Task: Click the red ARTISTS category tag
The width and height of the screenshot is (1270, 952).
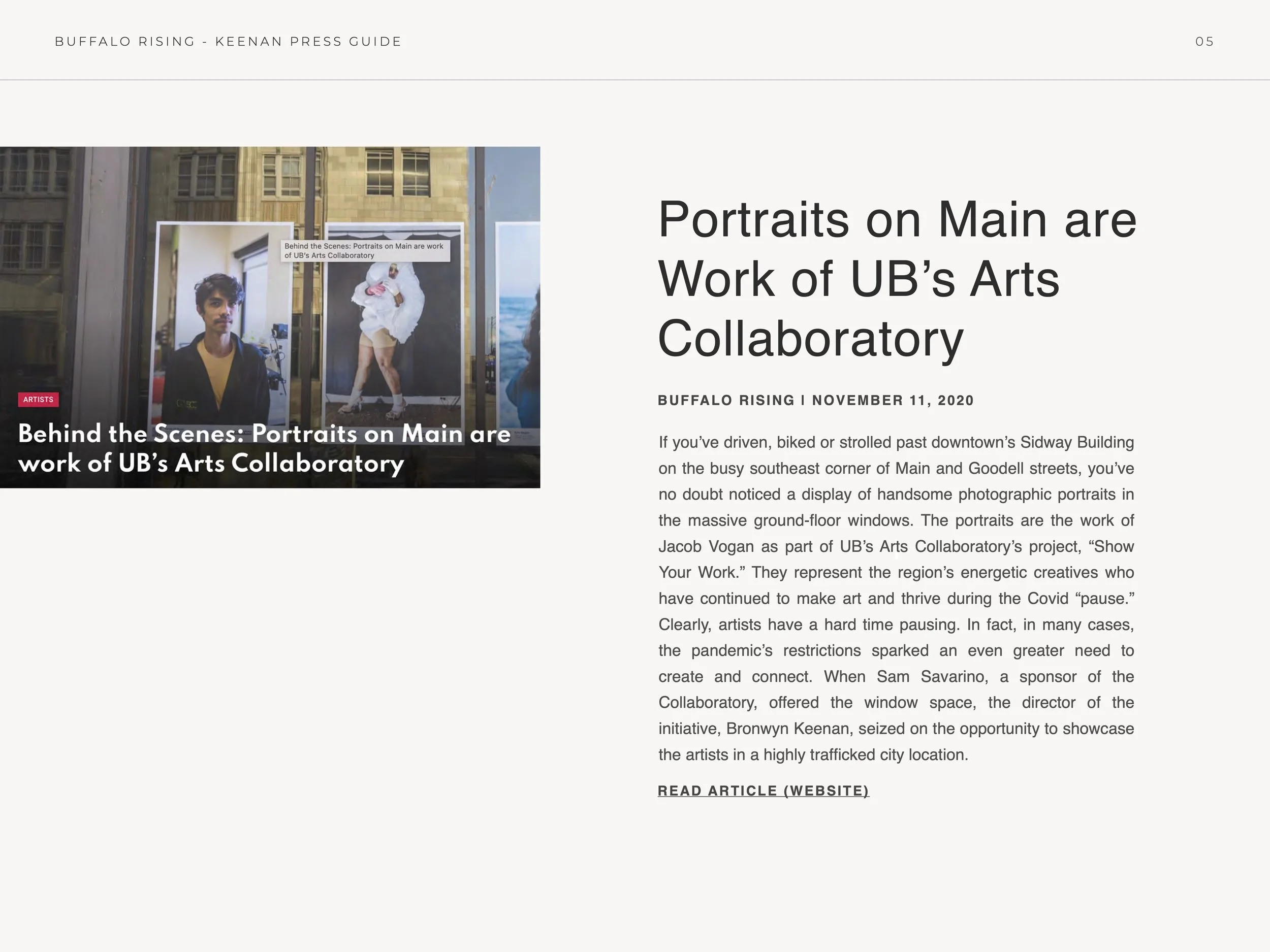Action: (38, 400)
